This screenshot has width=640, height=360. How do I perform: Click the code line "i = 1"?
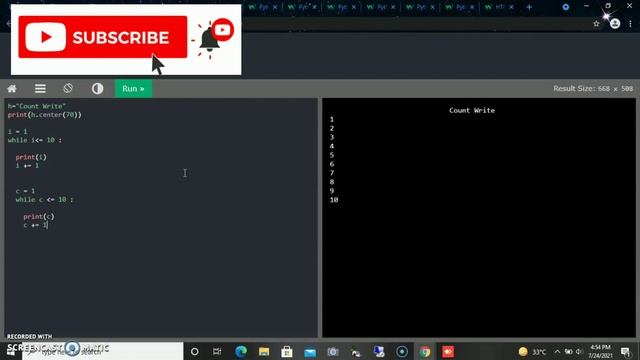[18, 131]
